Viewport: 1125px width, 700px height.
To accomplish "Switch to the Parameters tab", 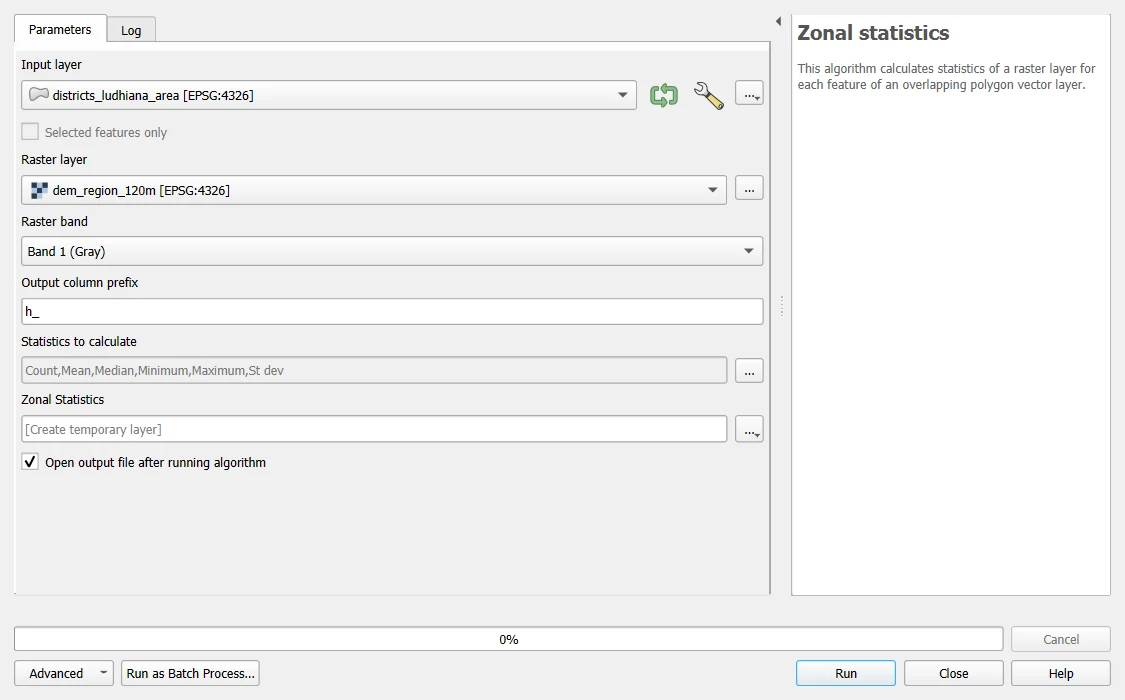I will pos(60,29).
